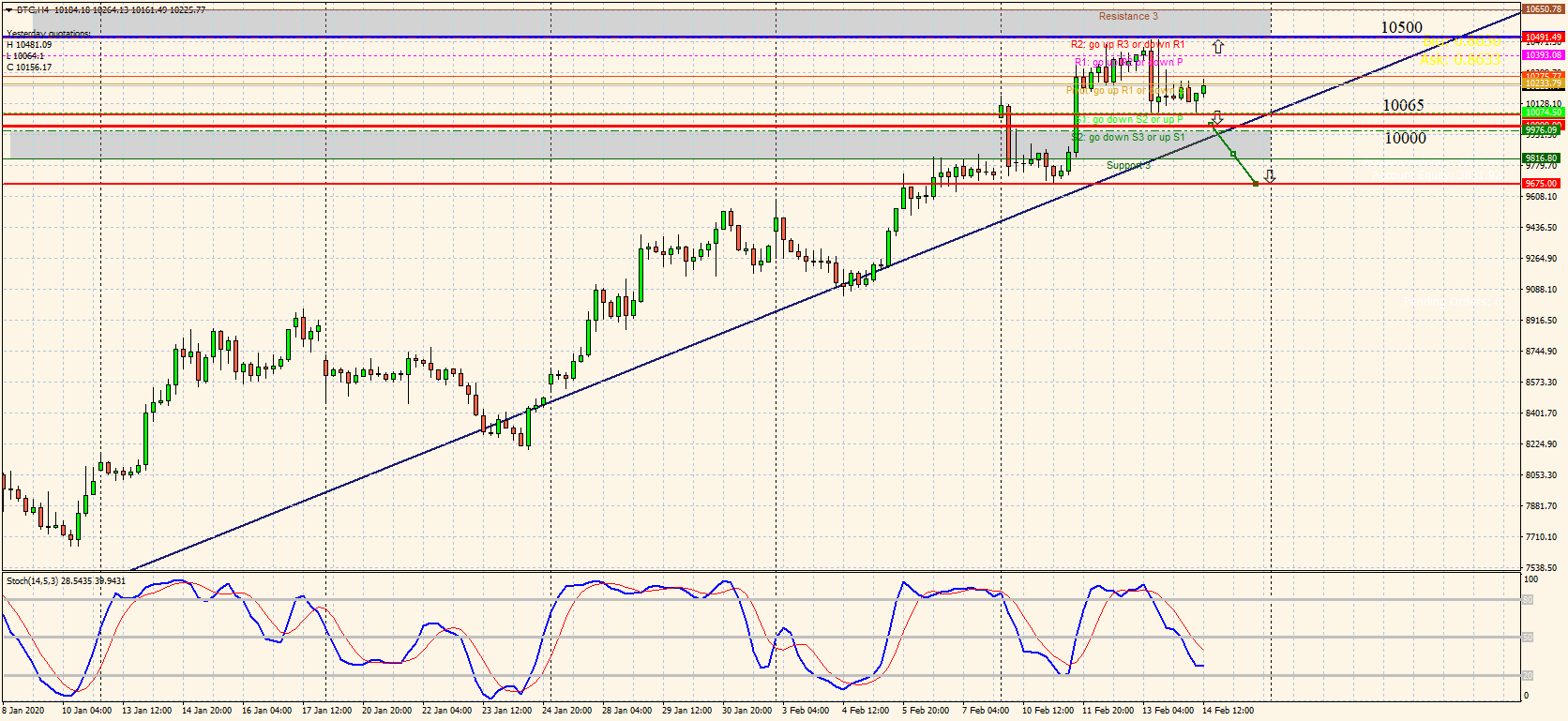Select the 'Support 3' text label
Image resolution: width=1568 pixels, height=721 pixels.
pos(1128,166)
